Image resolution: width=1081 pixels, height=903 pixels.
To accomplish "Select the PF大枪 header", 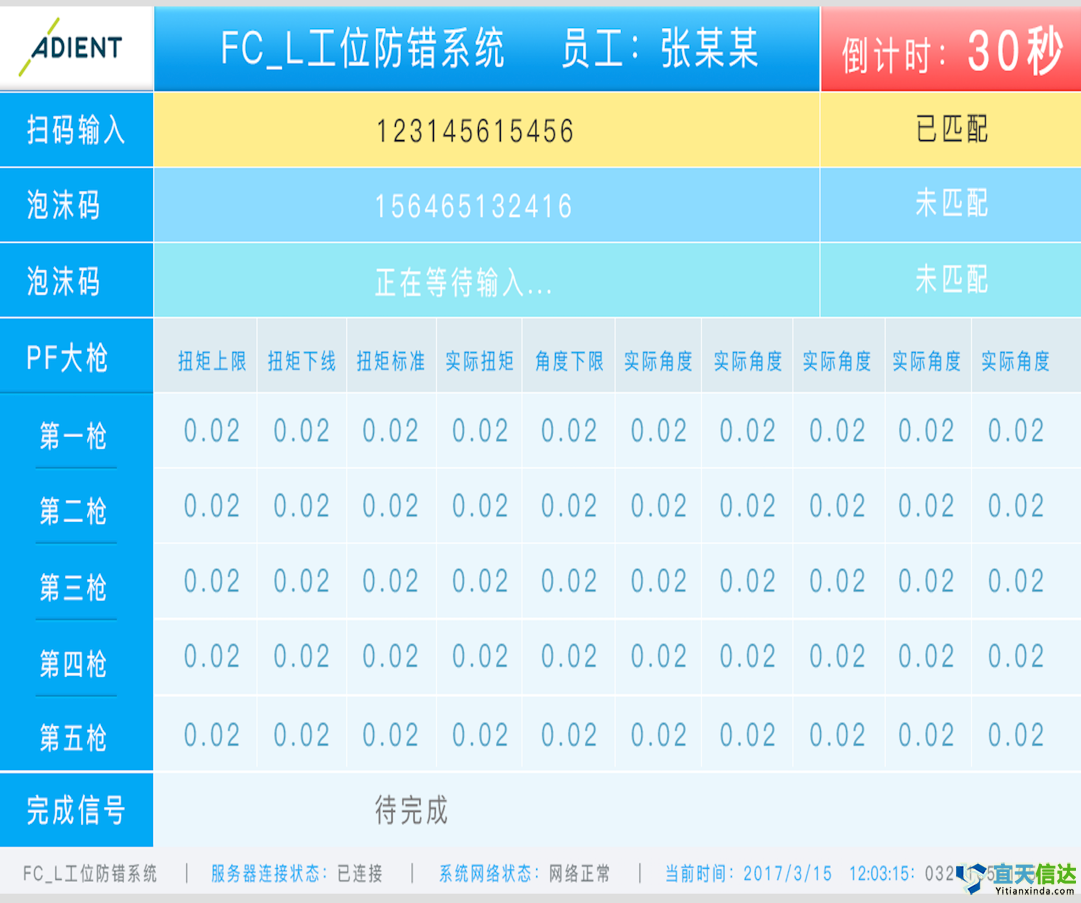I will pos(76,358).
